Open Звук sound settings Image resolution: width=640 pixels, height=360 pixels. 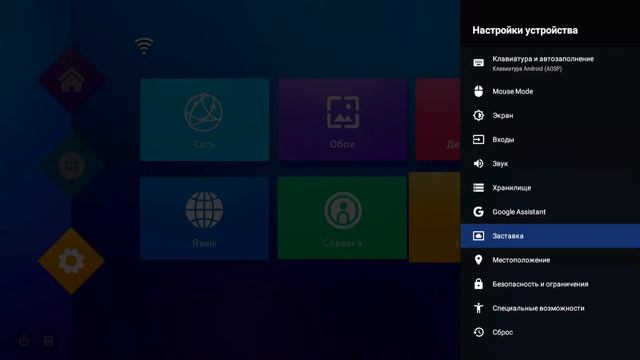550,164
